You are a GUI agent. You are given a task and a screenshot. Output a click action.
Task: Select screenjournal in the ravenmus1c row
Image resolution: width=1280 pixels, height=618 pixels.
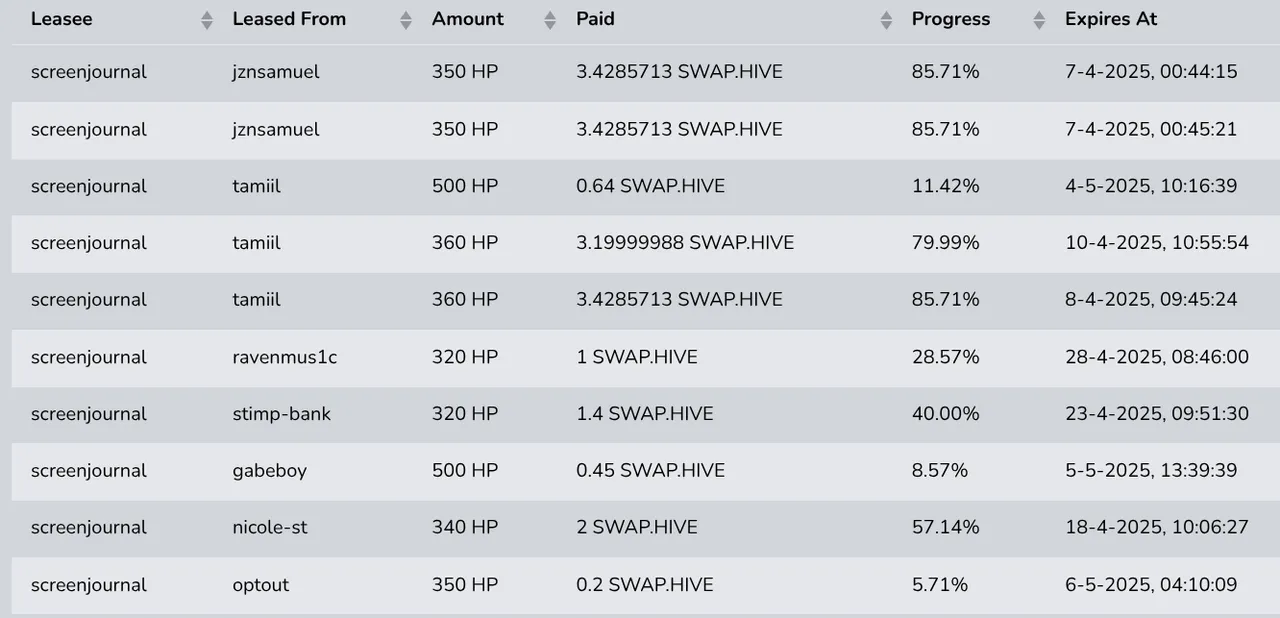click(x=89, y=357)
